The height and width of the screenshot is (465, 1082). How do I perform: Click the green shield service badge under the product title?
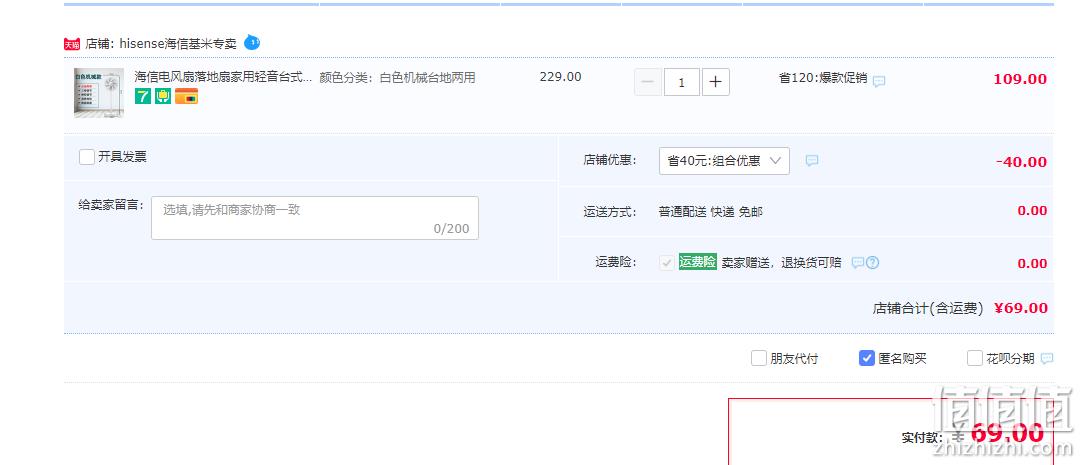163,97
